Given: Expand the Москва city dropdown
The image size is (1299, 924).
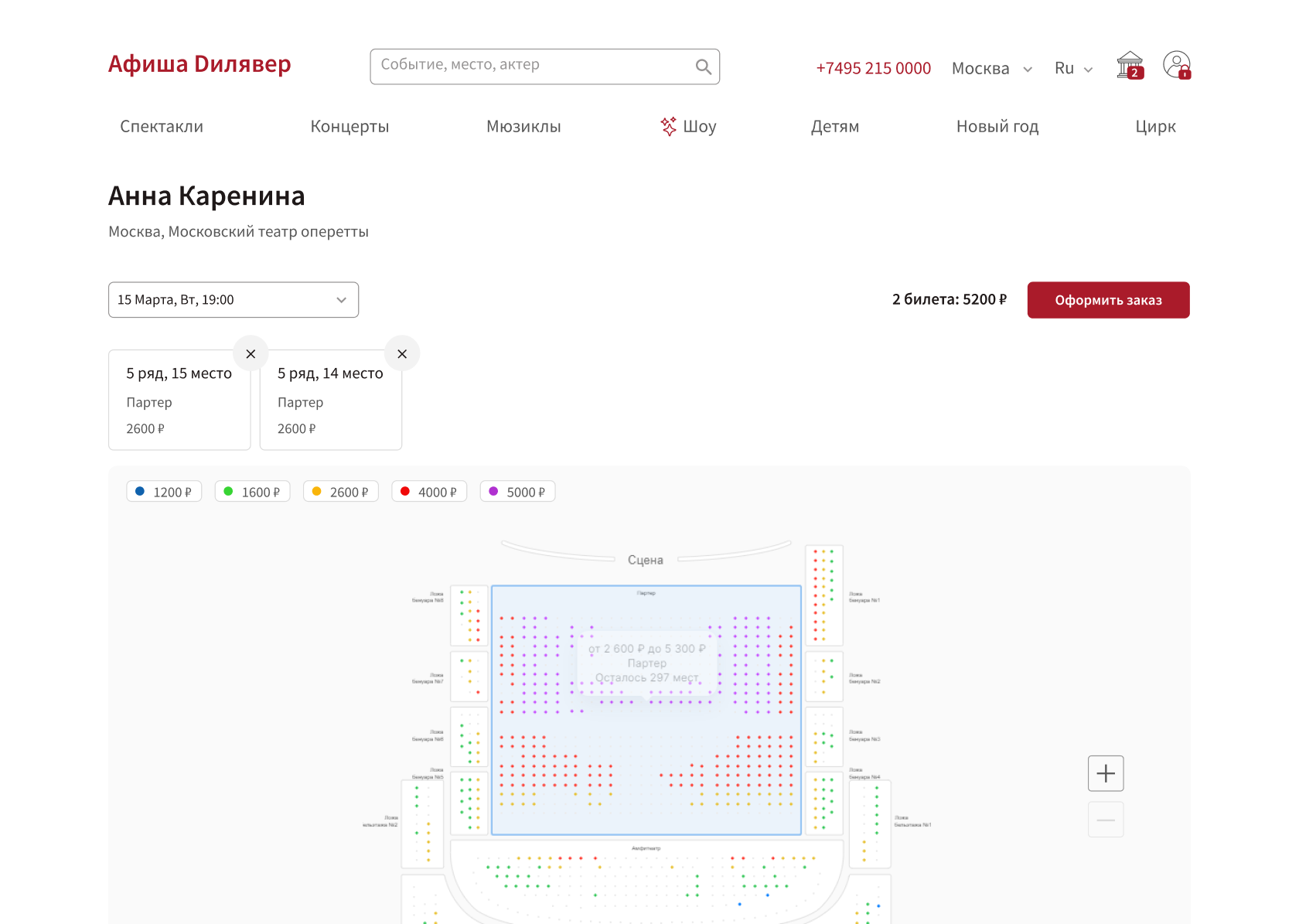Looking at the screenshot, I should click(991, 69).
